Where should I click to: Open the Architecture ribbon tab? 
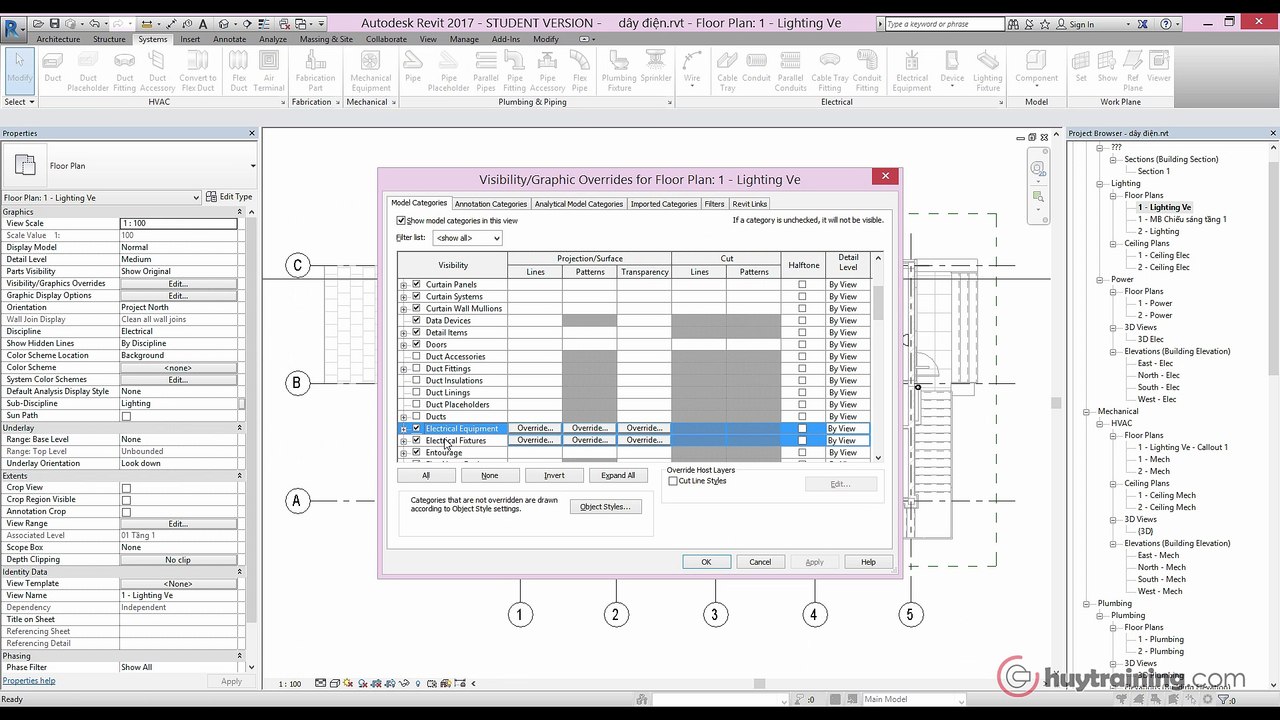coord(58,39)
